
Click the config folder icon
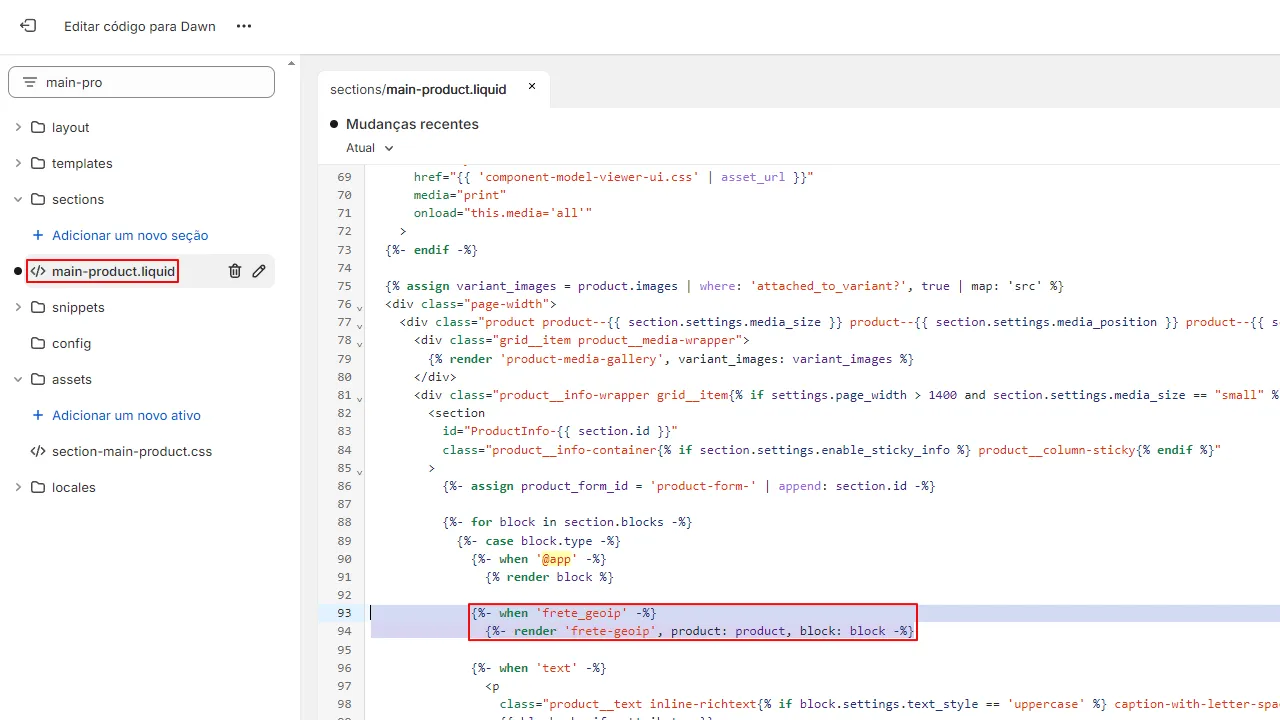(38, 343)
